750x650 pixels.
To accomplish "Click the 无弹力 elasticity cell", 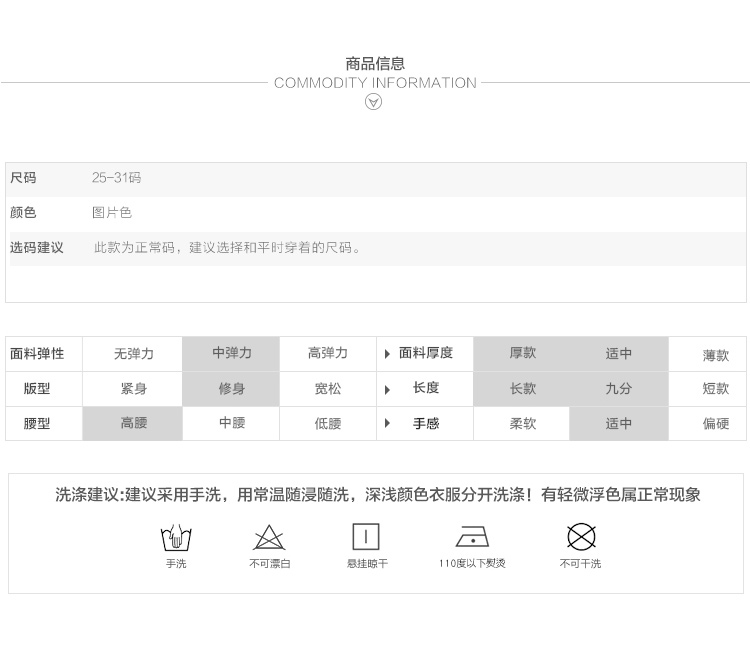I will [134, 354].
